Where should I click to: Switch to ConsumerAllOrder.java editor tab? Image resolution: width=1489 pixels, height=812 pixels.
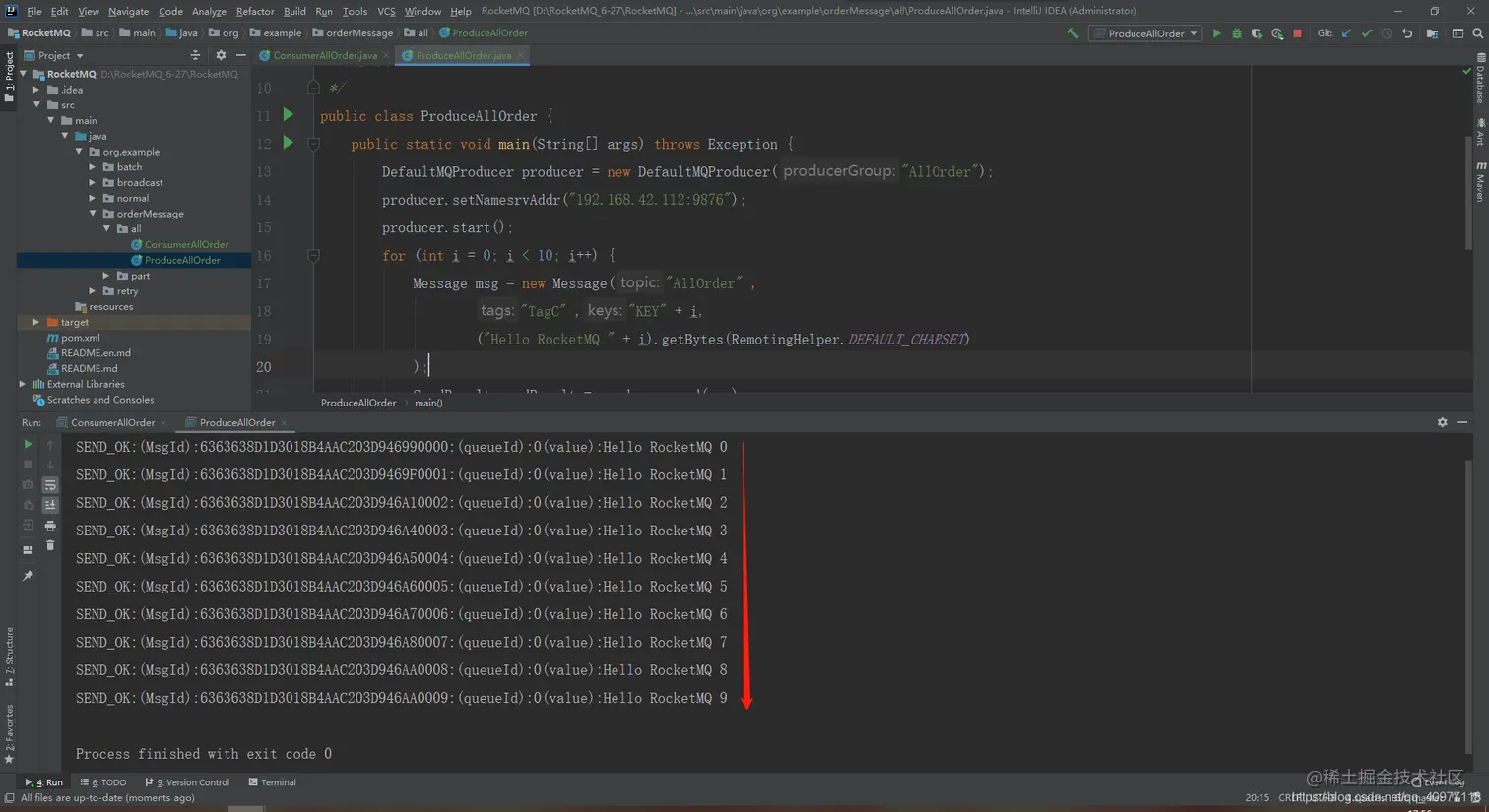pyautogui.click(x=324, y=55)
